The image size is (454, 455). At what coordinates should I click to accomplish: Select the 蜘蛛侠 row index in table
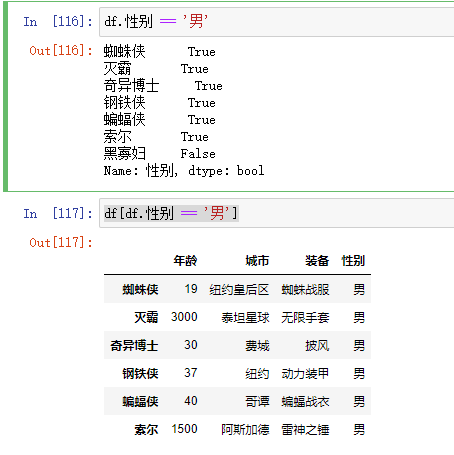(x=140, y=289)
